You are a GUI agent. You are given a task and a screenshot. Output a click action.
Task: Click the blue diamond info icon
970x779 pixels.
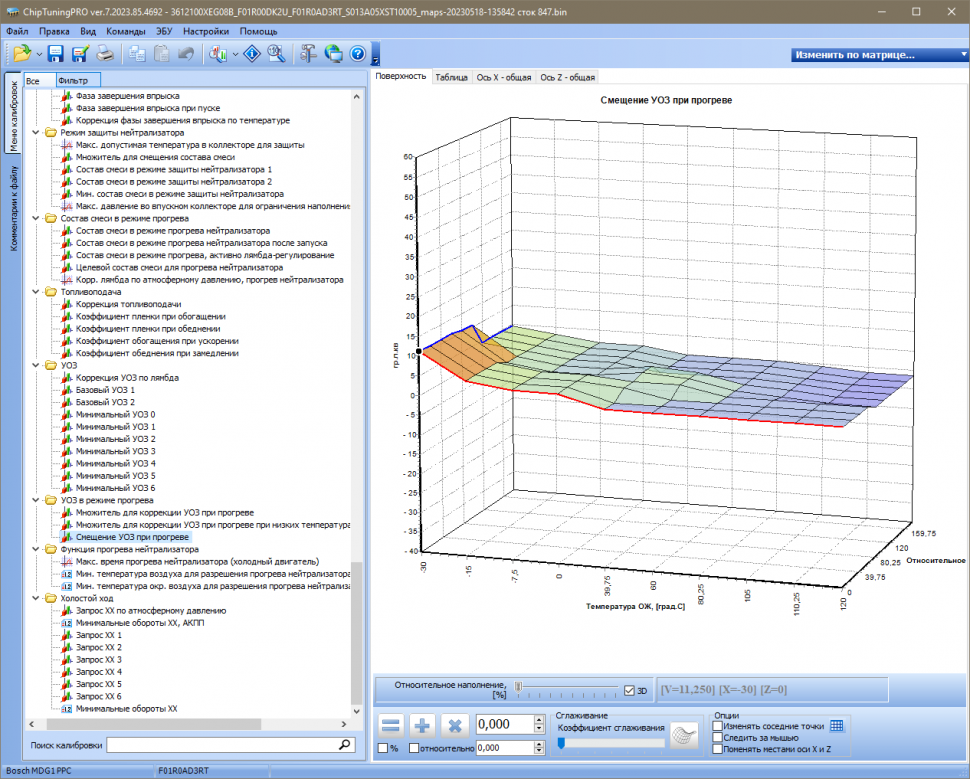(x=252, y=54)
